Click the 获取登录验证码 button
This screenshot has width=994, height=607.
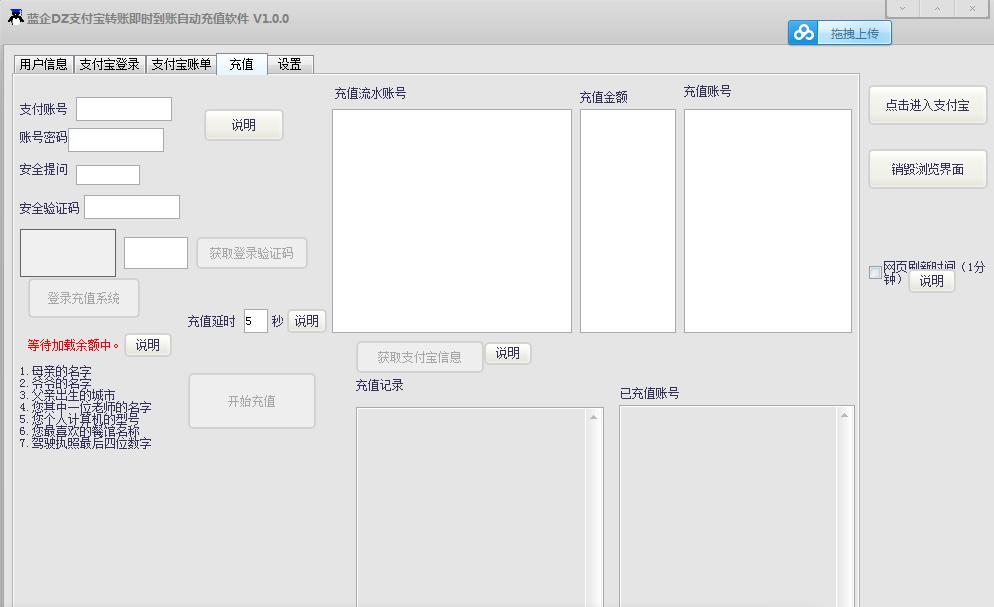point(252,253)
